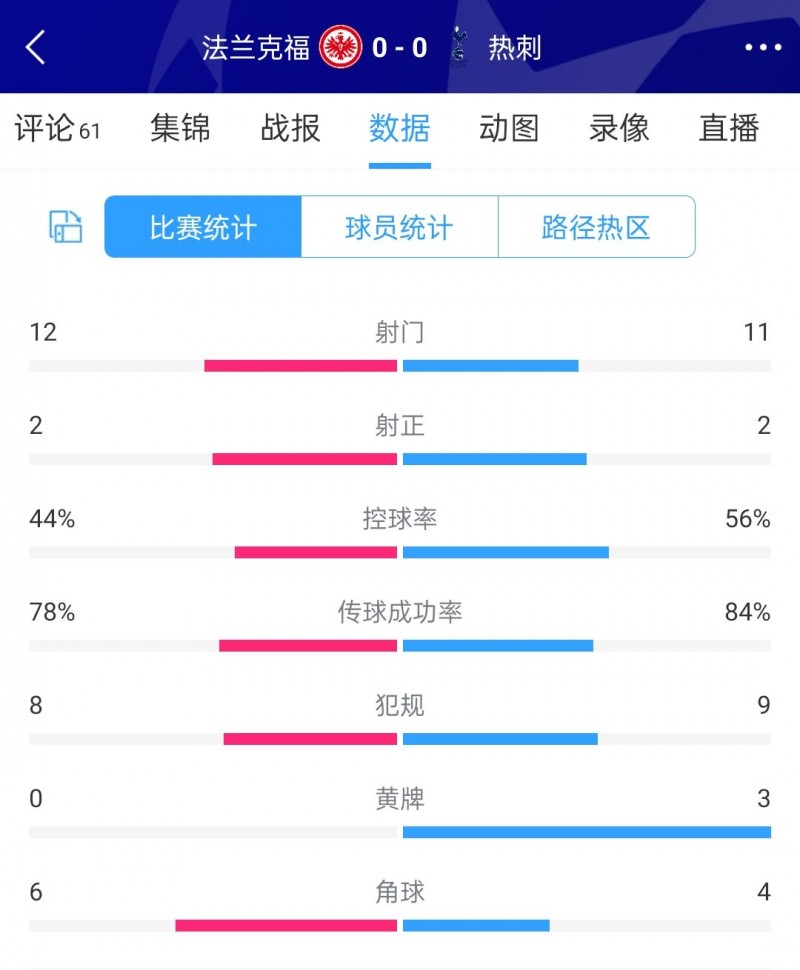Screen dimensions: 800x970
Task: Tap the 热刺 team name
Action: click(x=515, y=47)
